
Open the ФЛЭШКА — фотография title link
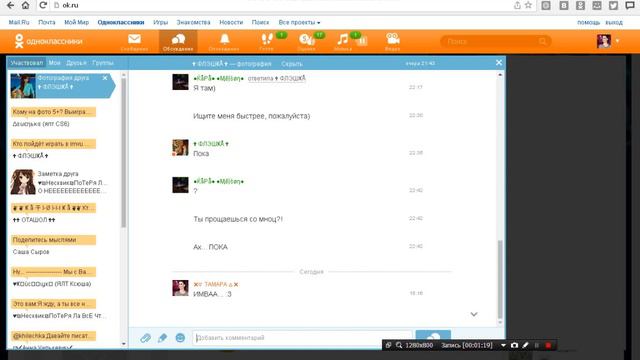(231, 64)
